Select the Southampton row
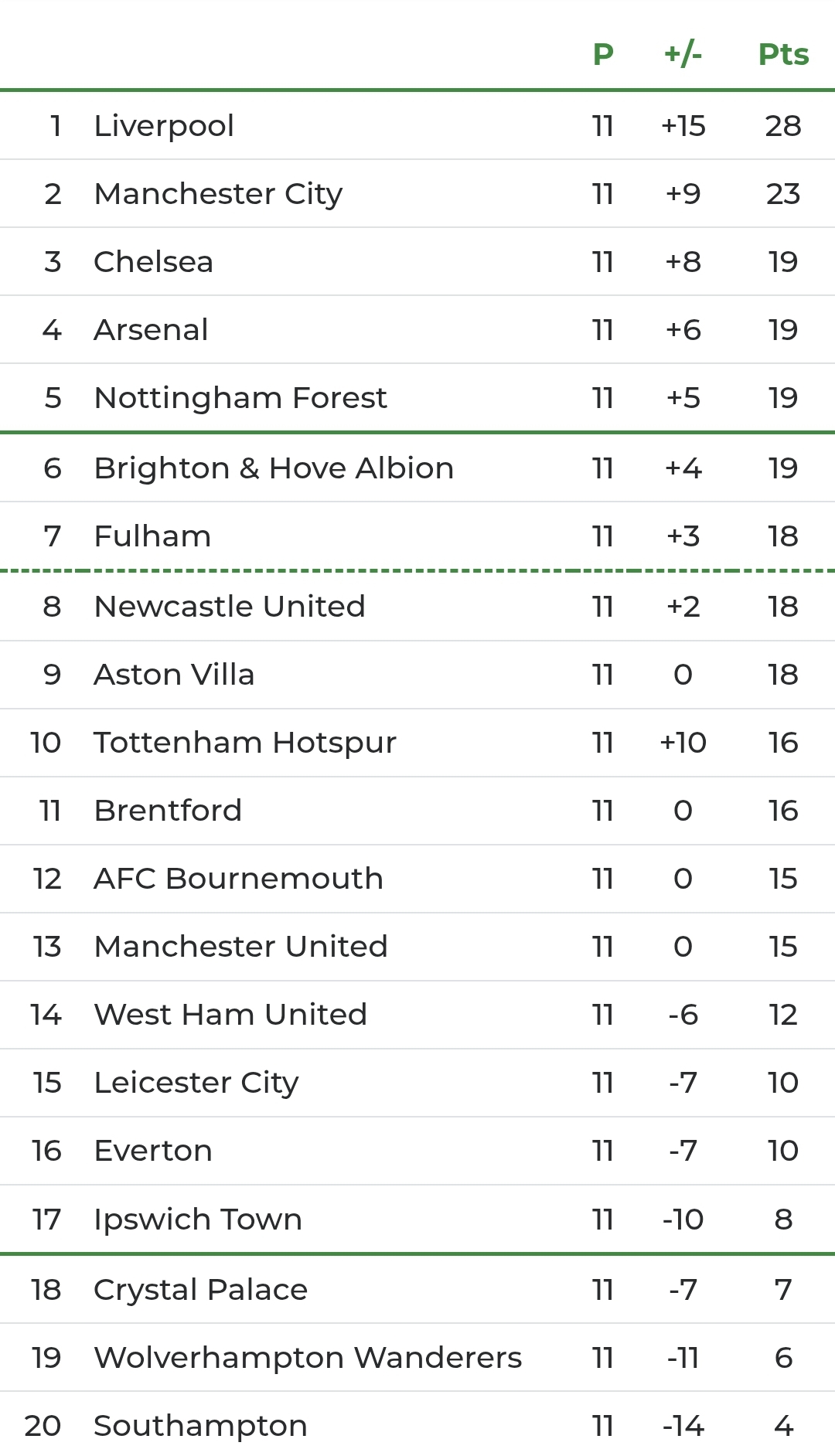 [417, 1424]
